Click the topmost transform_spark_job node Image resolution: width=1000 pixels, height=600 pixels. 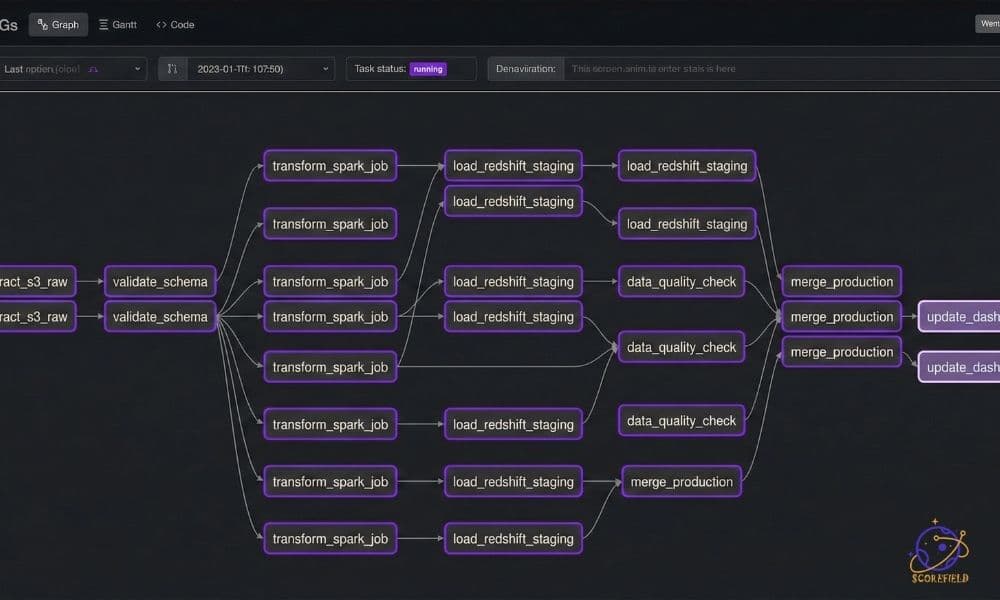click(329, 165)
